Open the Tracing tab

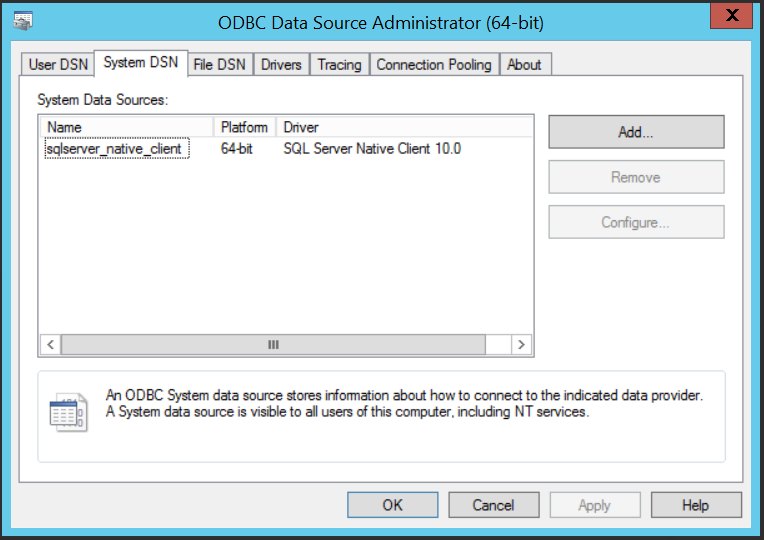[339, 64]
